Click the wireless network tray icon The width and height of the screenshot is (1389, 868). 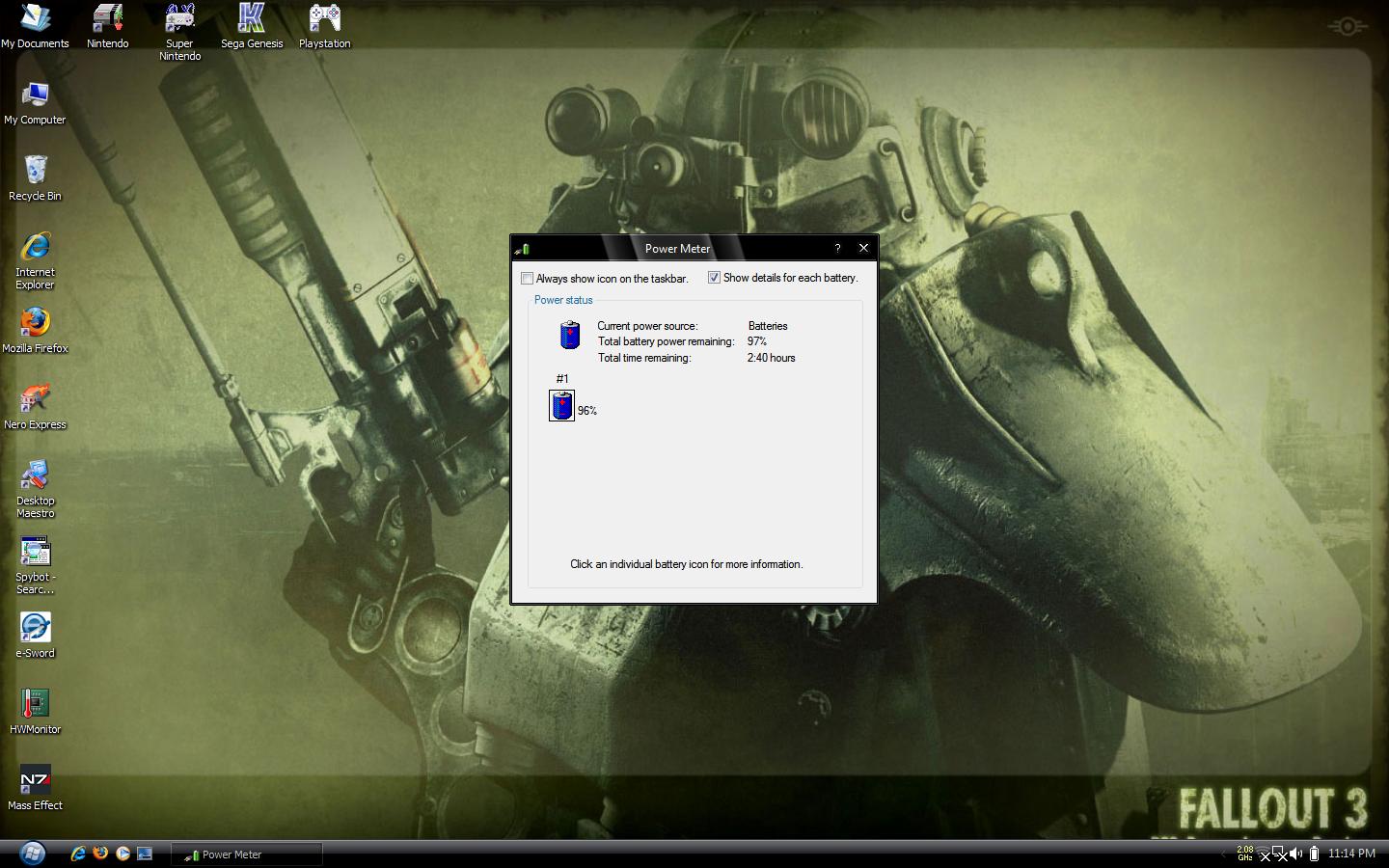tap(1263, 854)
